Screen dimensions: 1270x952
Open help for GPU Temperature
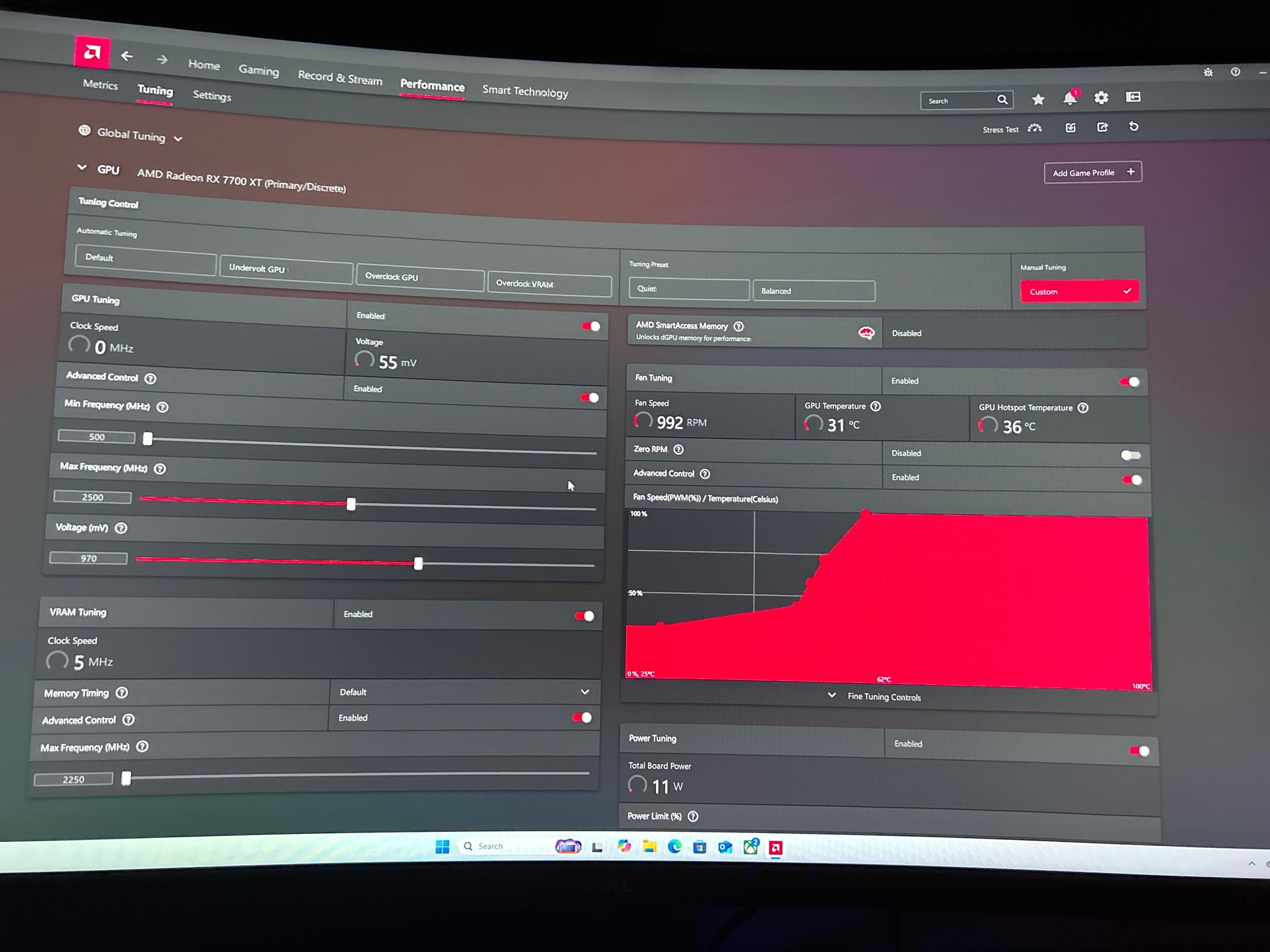pos(876,406)
